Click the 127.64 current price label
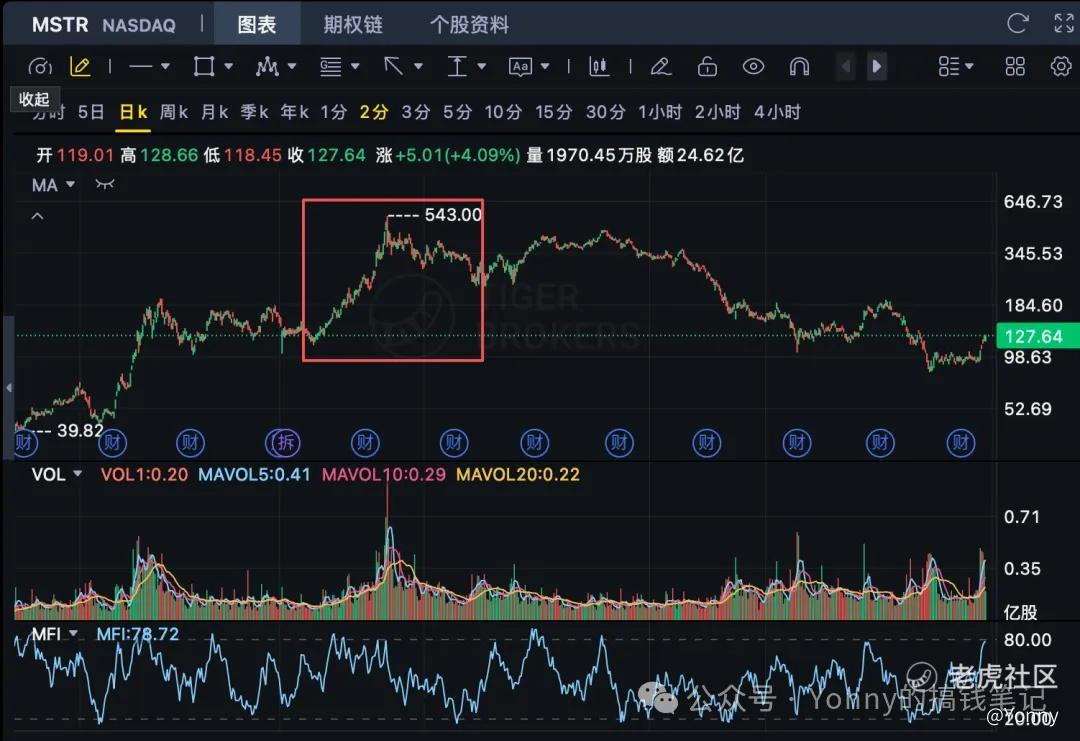 click(1037, 336)
